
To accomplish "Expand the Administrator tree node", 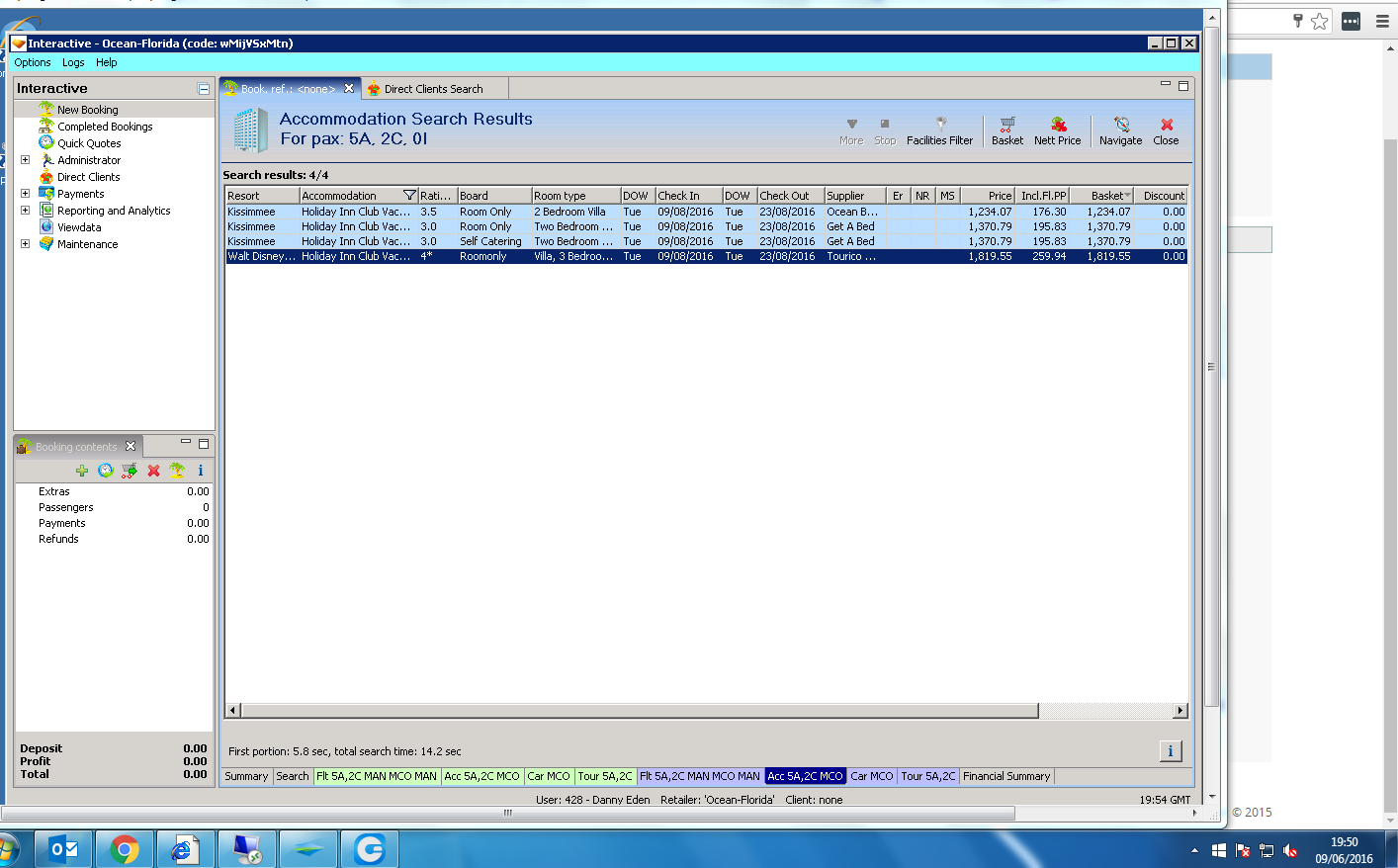I will 26,159.
